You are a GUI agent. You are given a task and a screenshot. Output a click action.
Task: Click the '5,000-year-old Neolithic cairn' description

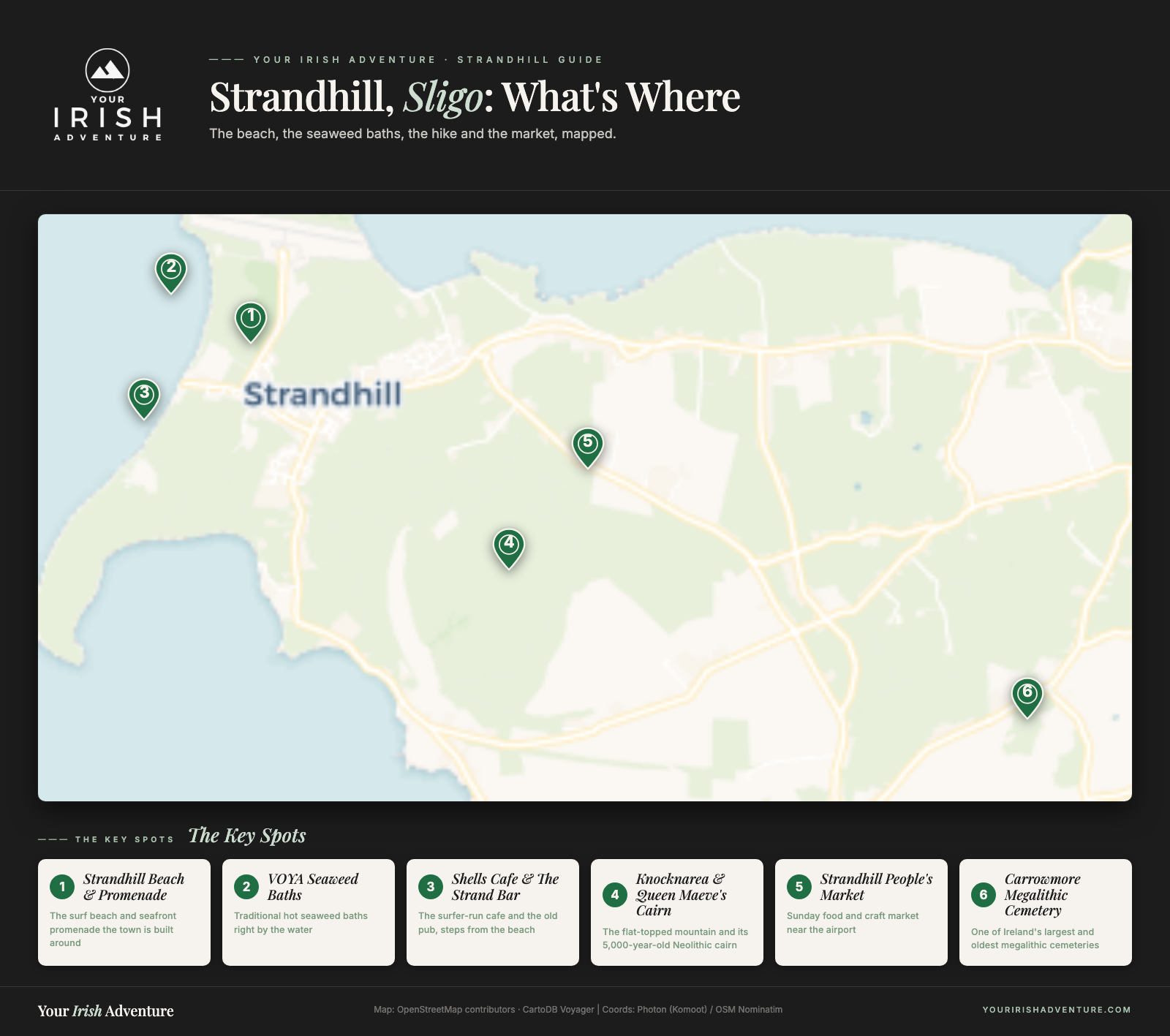point(675,939)
